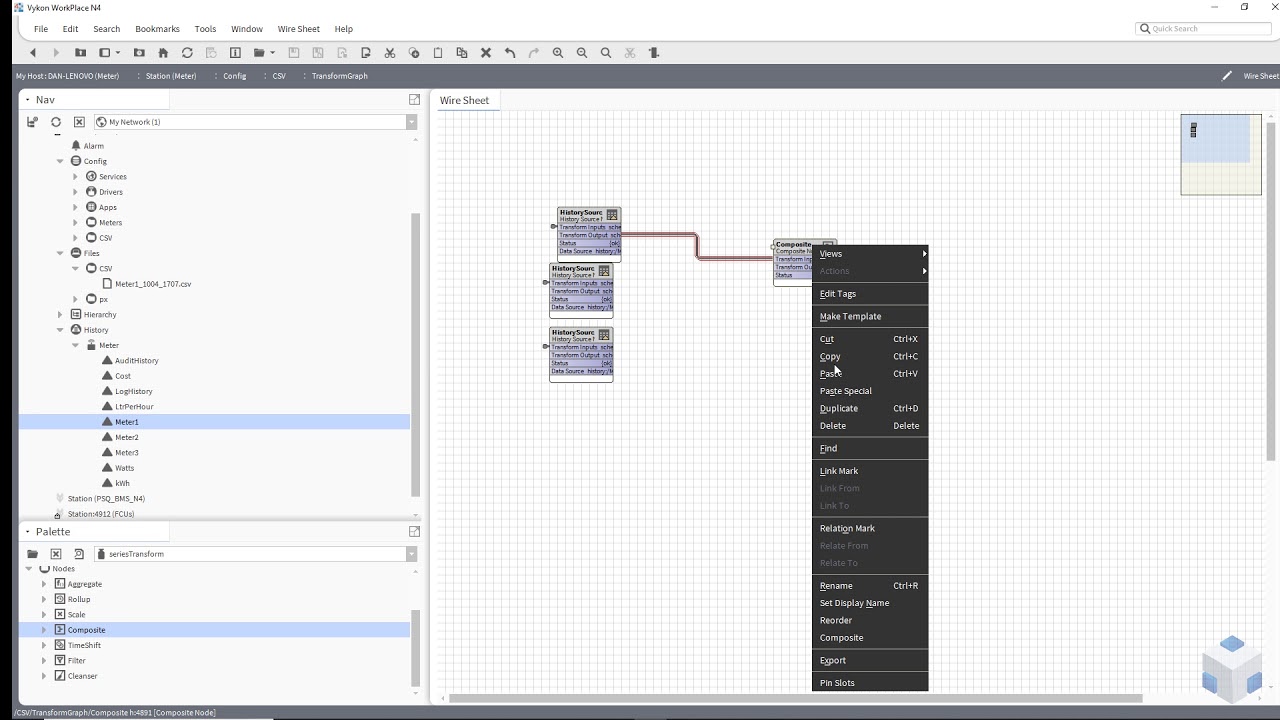Click the Palette open-folder icon

(x=32, y=554)
